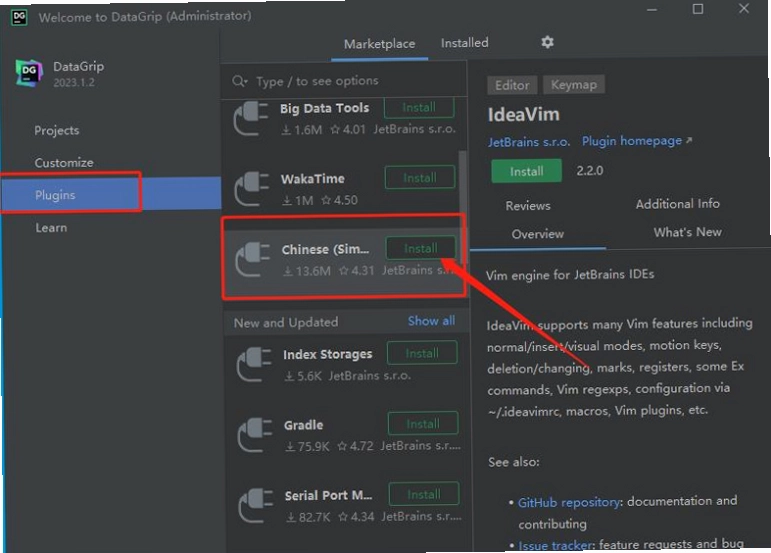Image resolution: width=771 pixels, height=553 pixels.
Task: Select Plugins in sidebar
Action: (x=111, y=194)
